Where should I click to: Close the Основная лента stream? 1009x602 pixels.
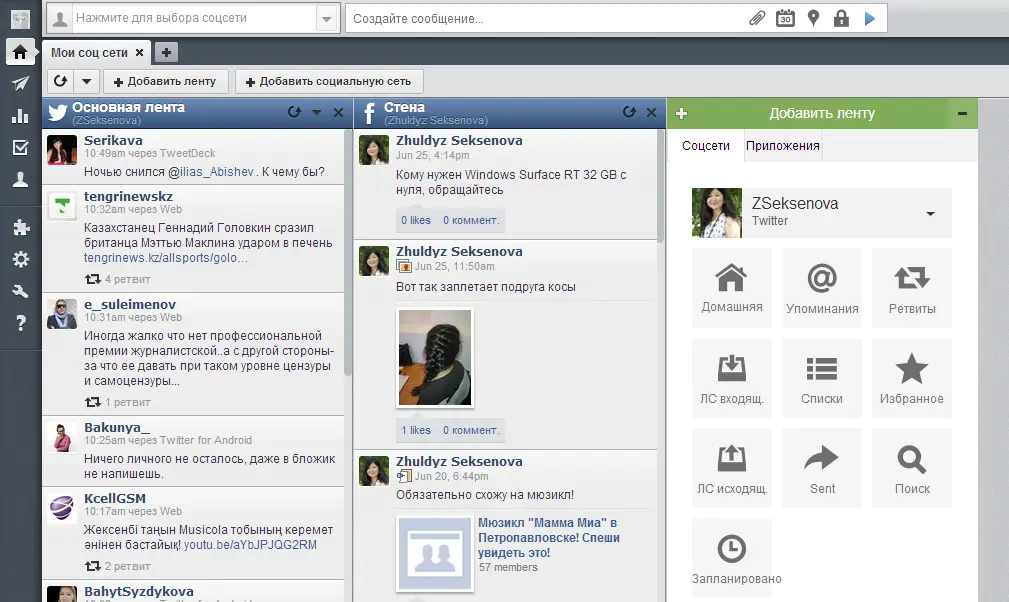pos(338,113)
